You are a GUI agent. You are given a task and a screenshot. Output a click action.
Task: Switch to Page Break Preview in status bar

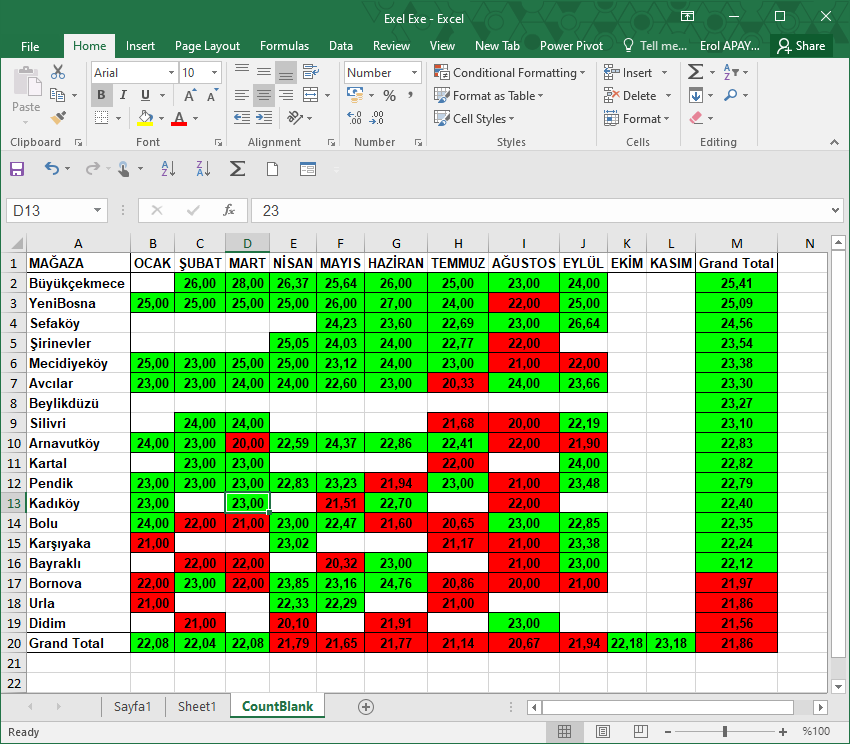[x=641, y=732]
